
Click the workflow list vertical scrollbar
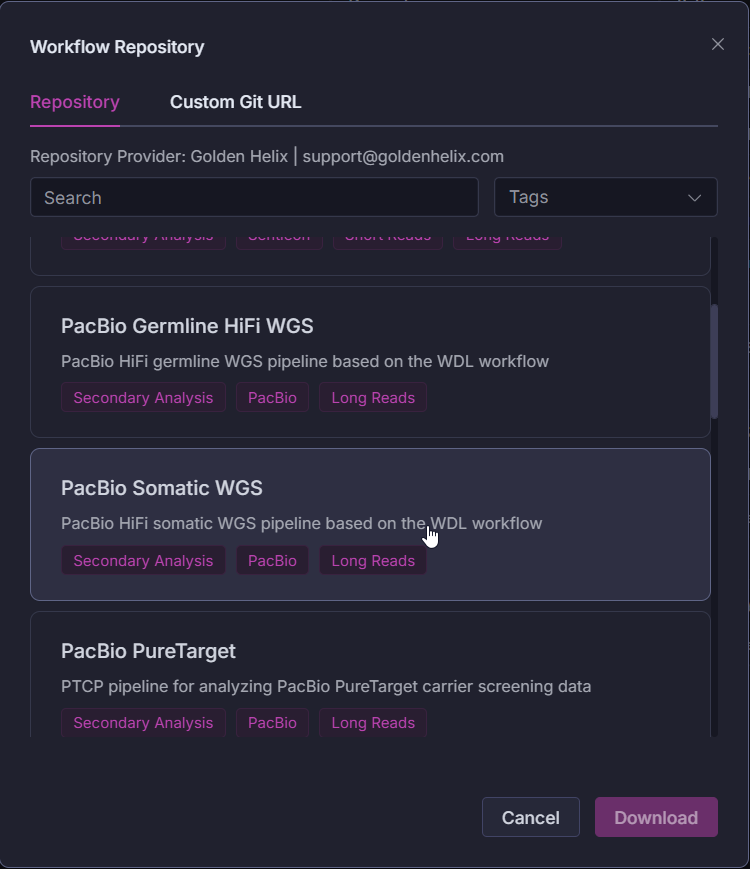(714, 360)
